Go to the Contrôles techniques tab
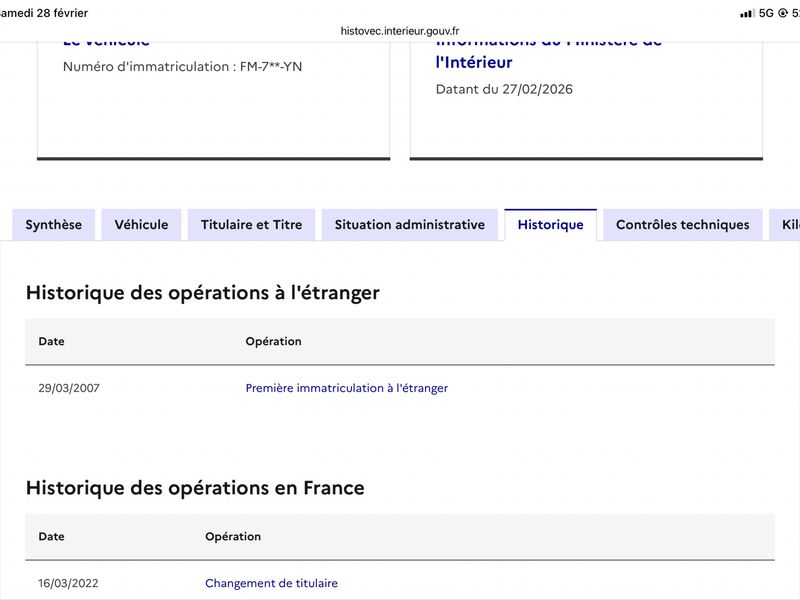Image resolution: width=800 pixels, height=600 pixels. [x=683, y=224]
